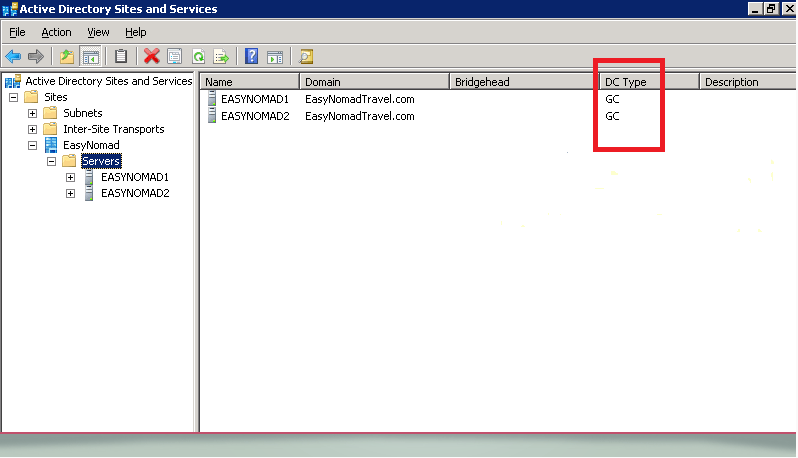Close the Sites and Services window
The width and height of the screenshot is (798, 458).
point(789,9)
